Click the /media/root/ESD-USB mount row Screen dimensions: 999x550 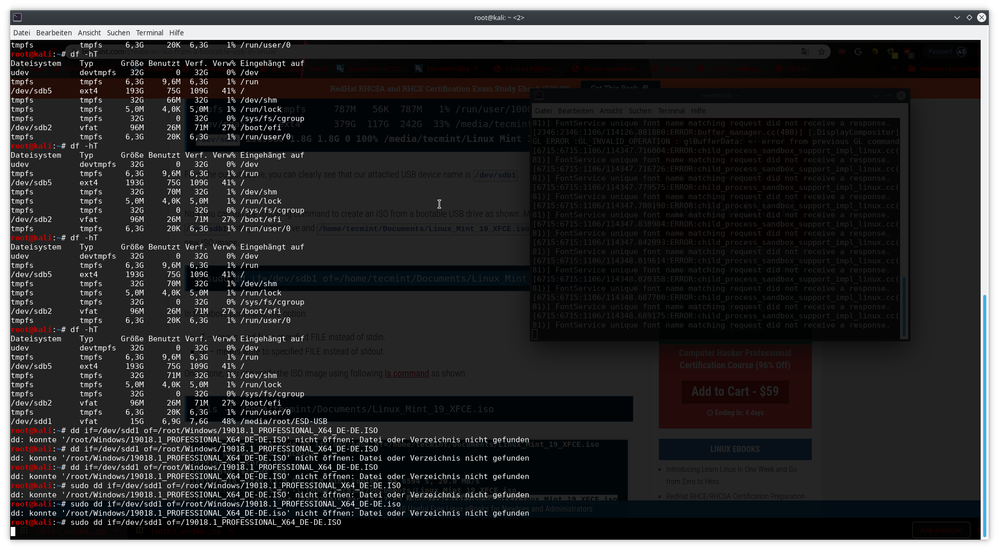[x=169, y=421]
